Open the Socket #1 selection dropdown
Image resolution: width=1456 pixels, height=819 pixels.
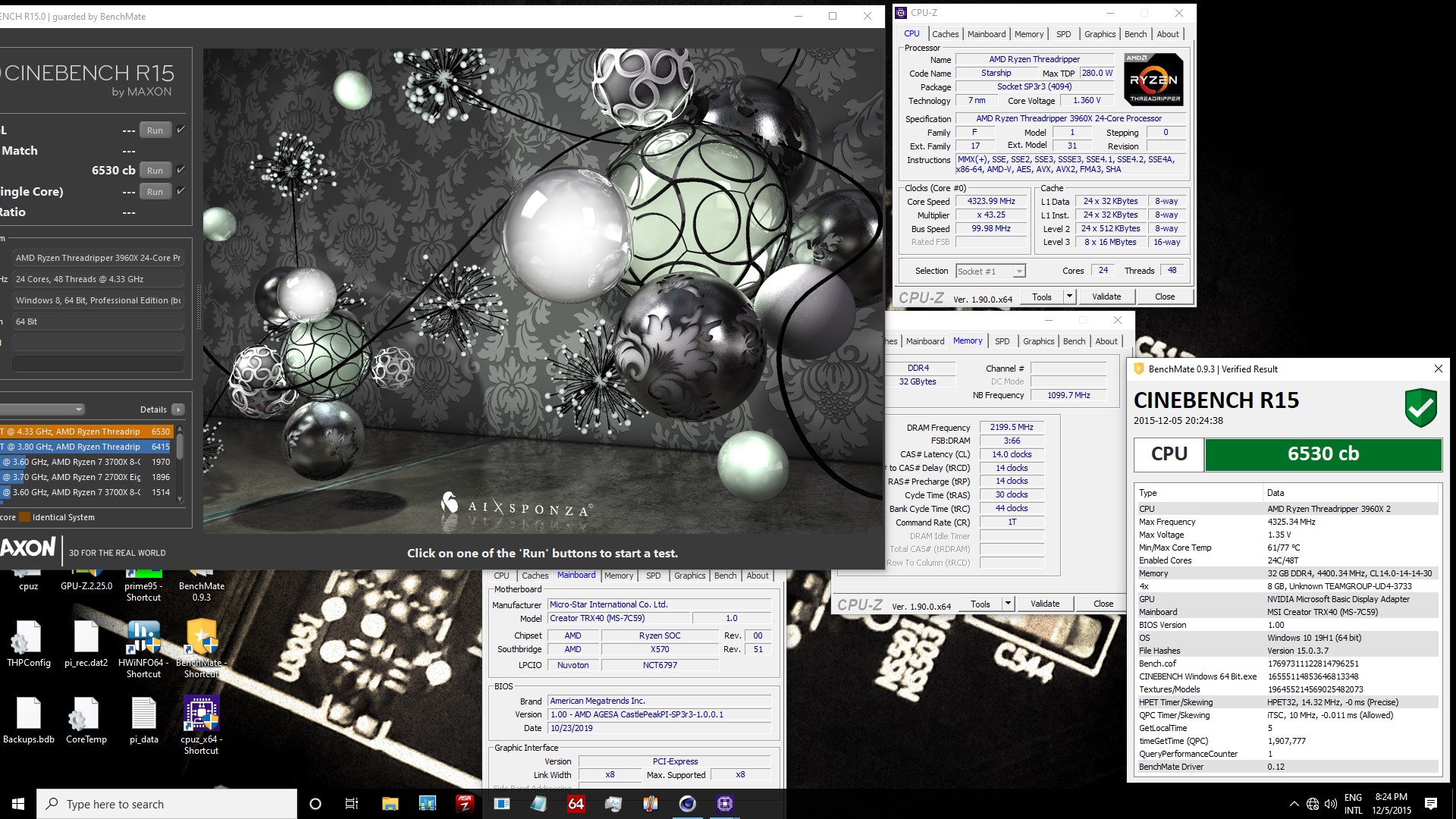[990, 271]
